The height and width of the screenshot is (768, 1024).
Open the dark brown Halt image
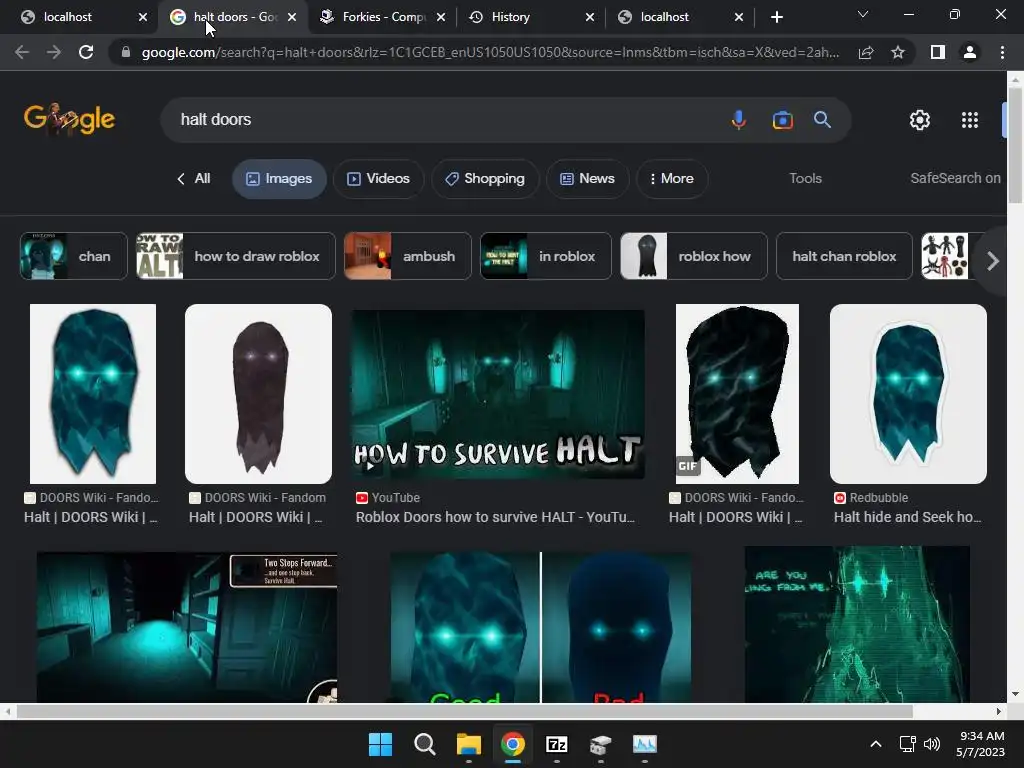pos(259,394)
